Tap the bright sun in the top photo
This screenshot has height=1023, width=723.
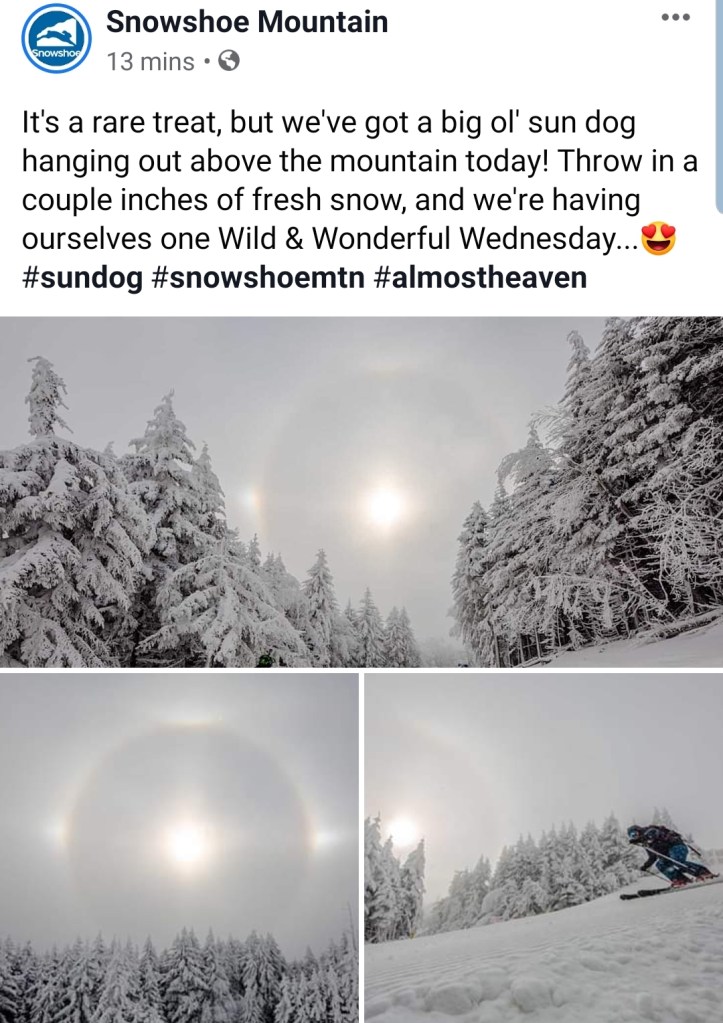tap(384, 507)
